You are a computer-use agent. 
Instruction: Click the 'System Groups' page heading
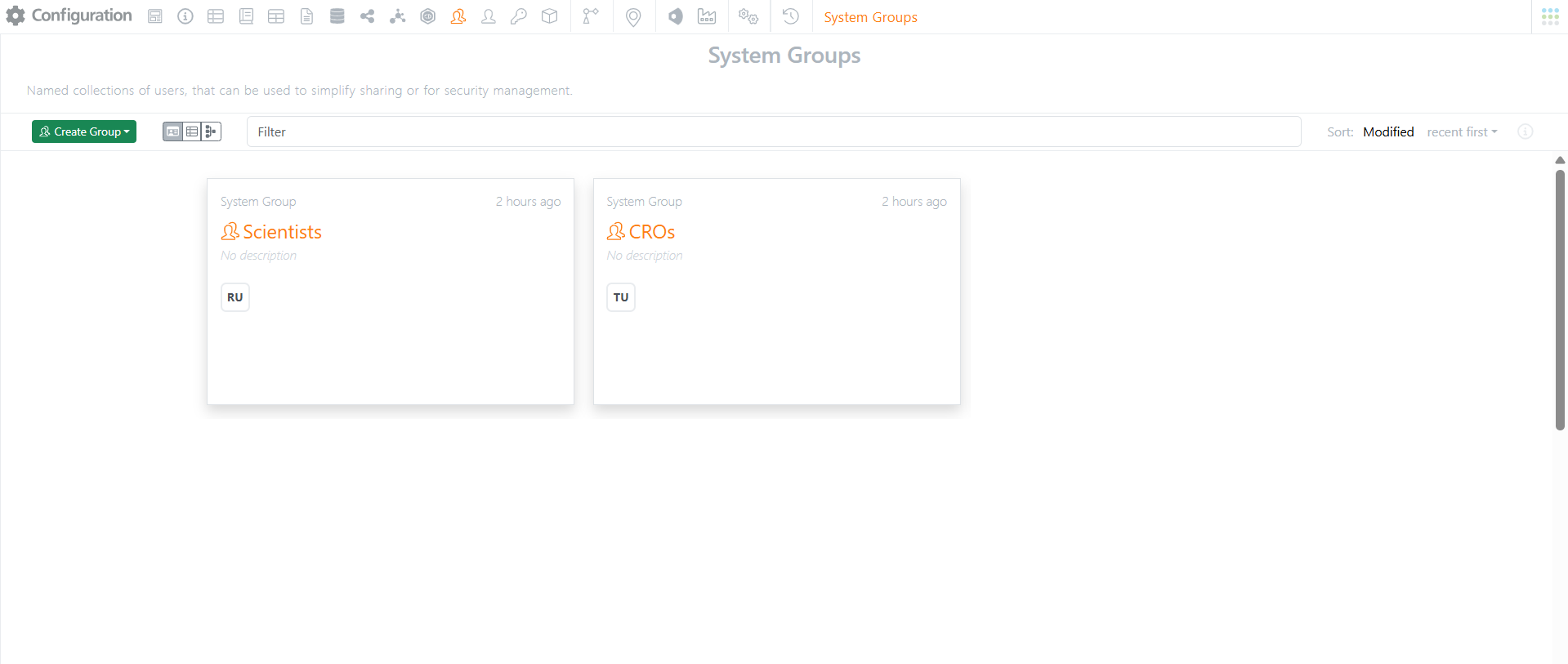784,56
